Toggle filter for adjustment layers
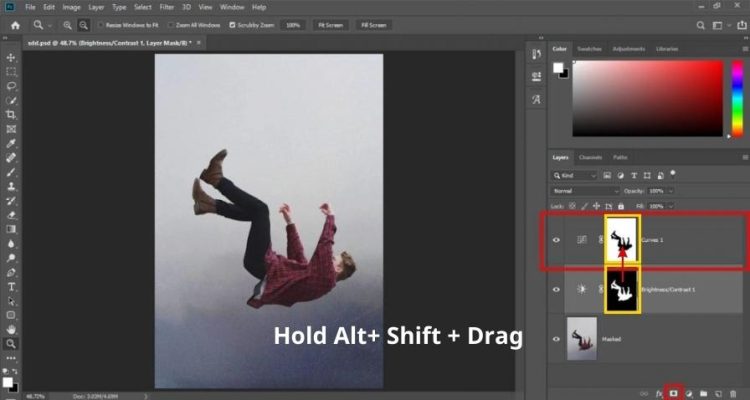 [x=620, y=176]
